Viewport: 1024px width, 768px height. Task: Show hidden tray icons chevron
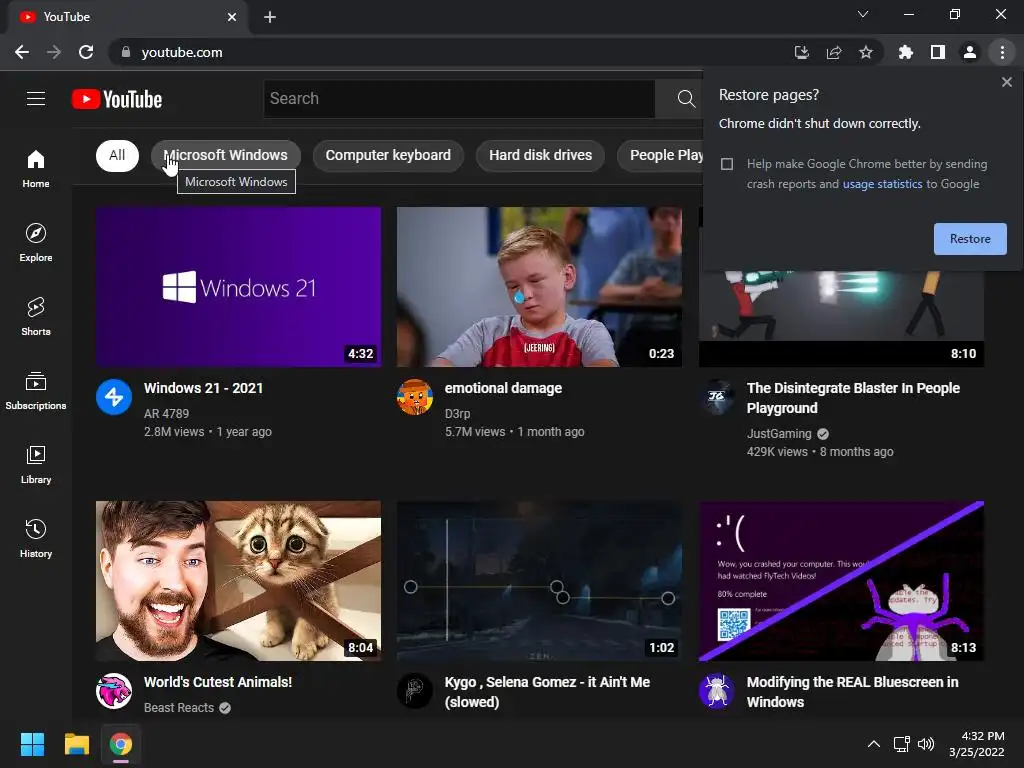tap(874, 744)
